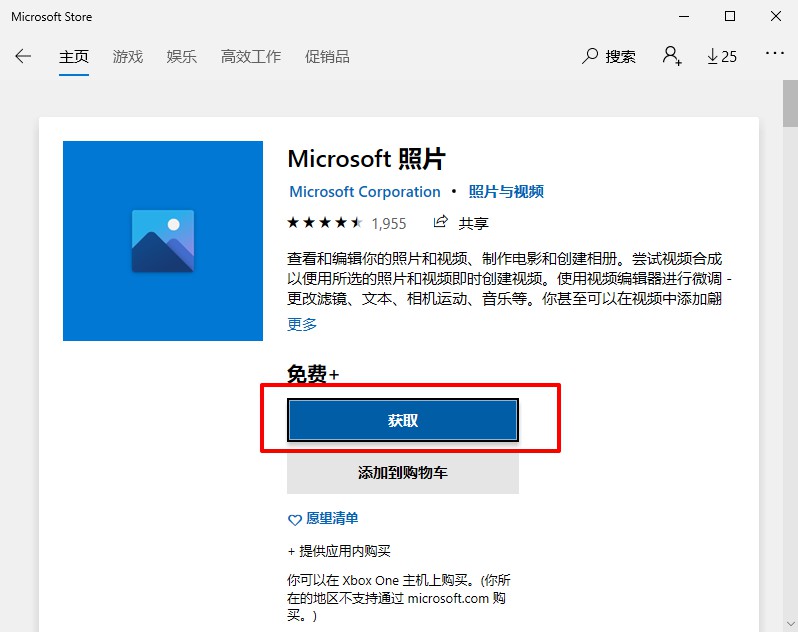Click the vertical scrollbar thumb
The height and width of the screenshot is (632, 798).
[x=790, y=103]
